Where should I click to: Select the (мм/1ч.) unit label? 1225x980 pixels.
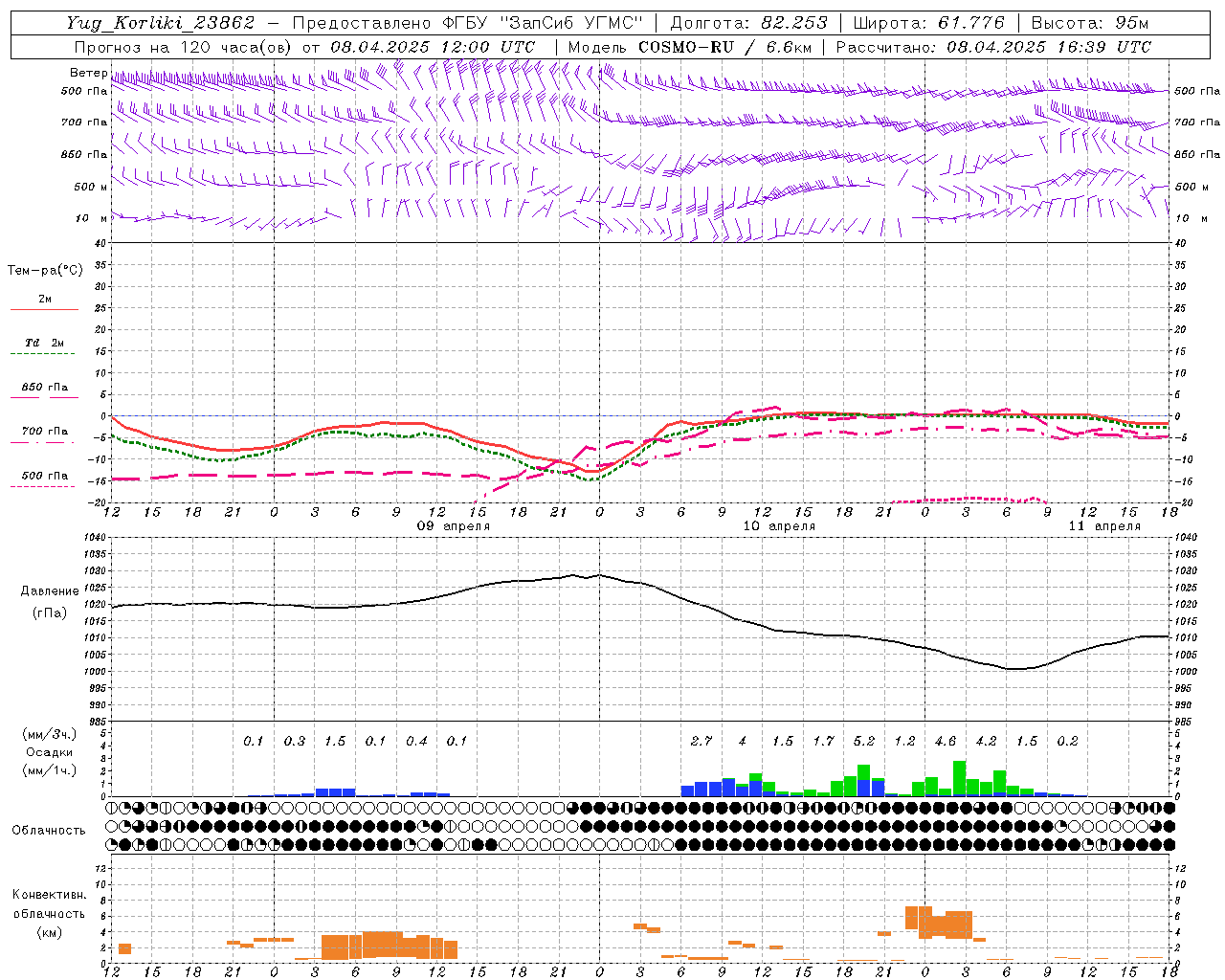pyautogui.click(x=50, y=769)
